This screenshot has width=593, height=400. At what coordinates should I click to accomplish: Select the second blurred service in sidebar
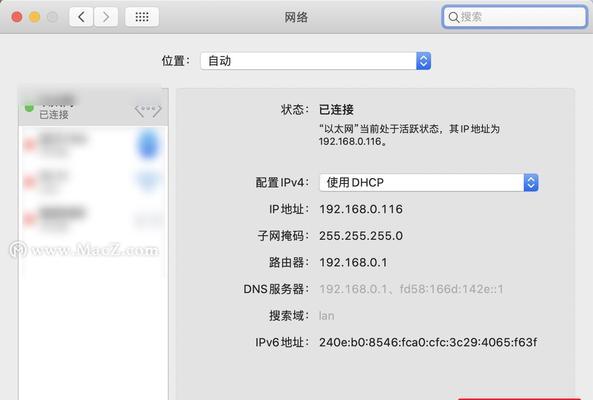coord(93,145)
